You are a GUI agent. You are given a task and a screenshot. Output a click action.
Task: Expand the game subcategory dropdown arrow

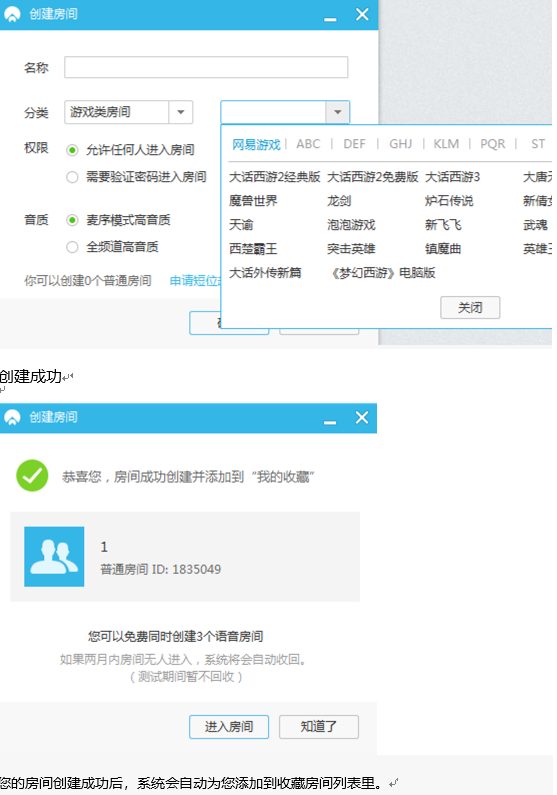pyautogui.click(x=338, y=112)
